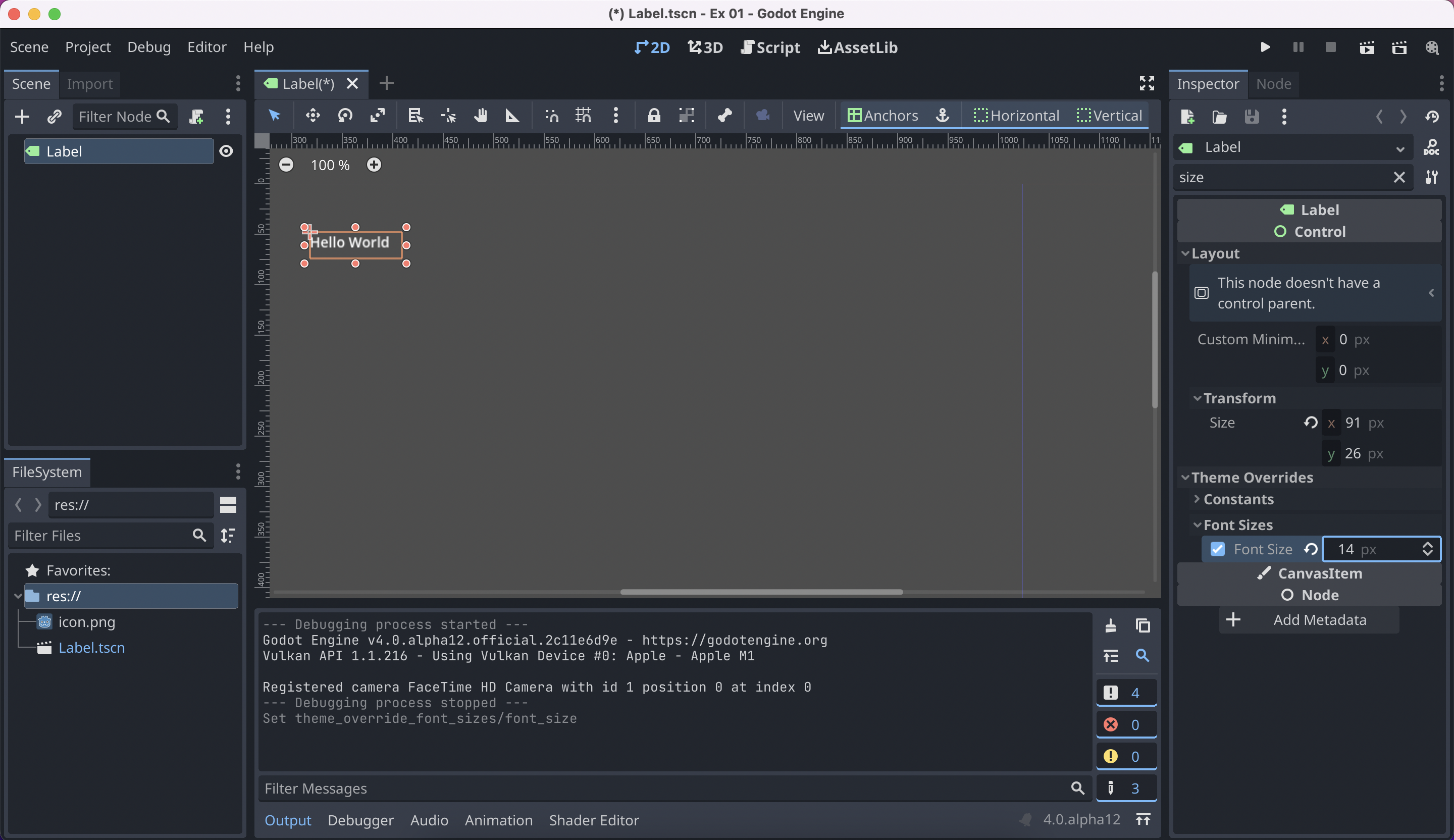Run the project with the play button
Screen dimensions: 1454x840
tap(1265, 47)
